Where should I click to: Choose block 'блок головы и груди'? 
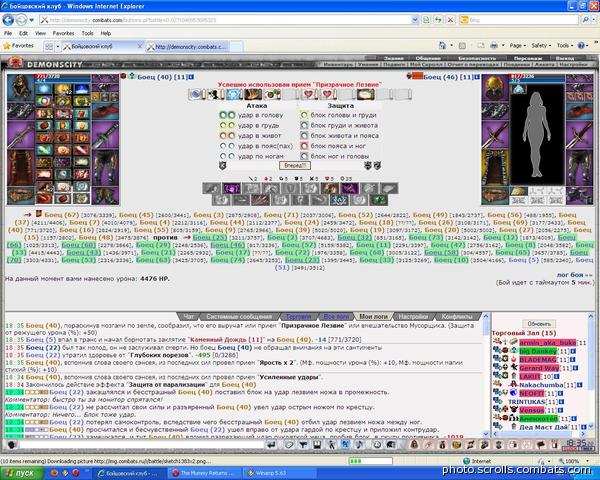click(x=304, y=115)
